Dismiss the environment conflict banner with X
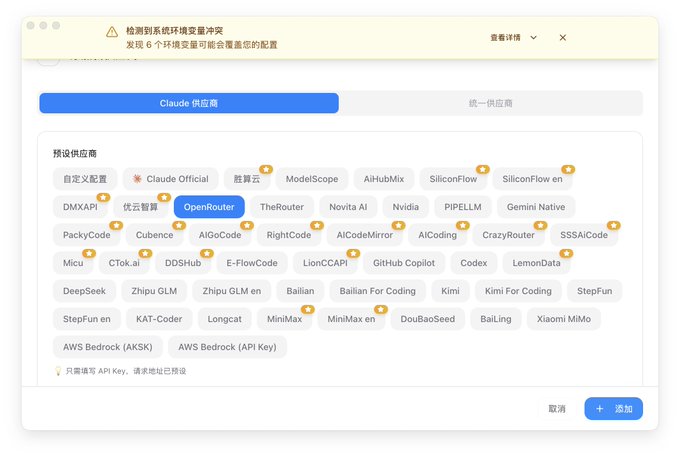Viewport: 680px width, 457px height. point(562,38)
